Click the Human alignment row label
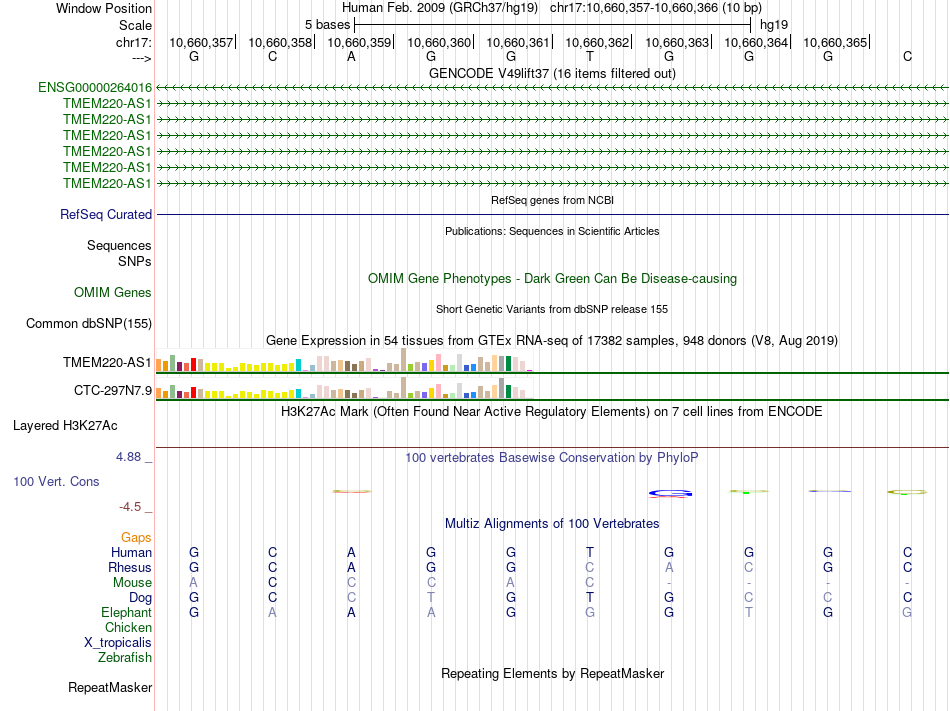This screenshot has width=950, height=711. [x=131, y=552]
